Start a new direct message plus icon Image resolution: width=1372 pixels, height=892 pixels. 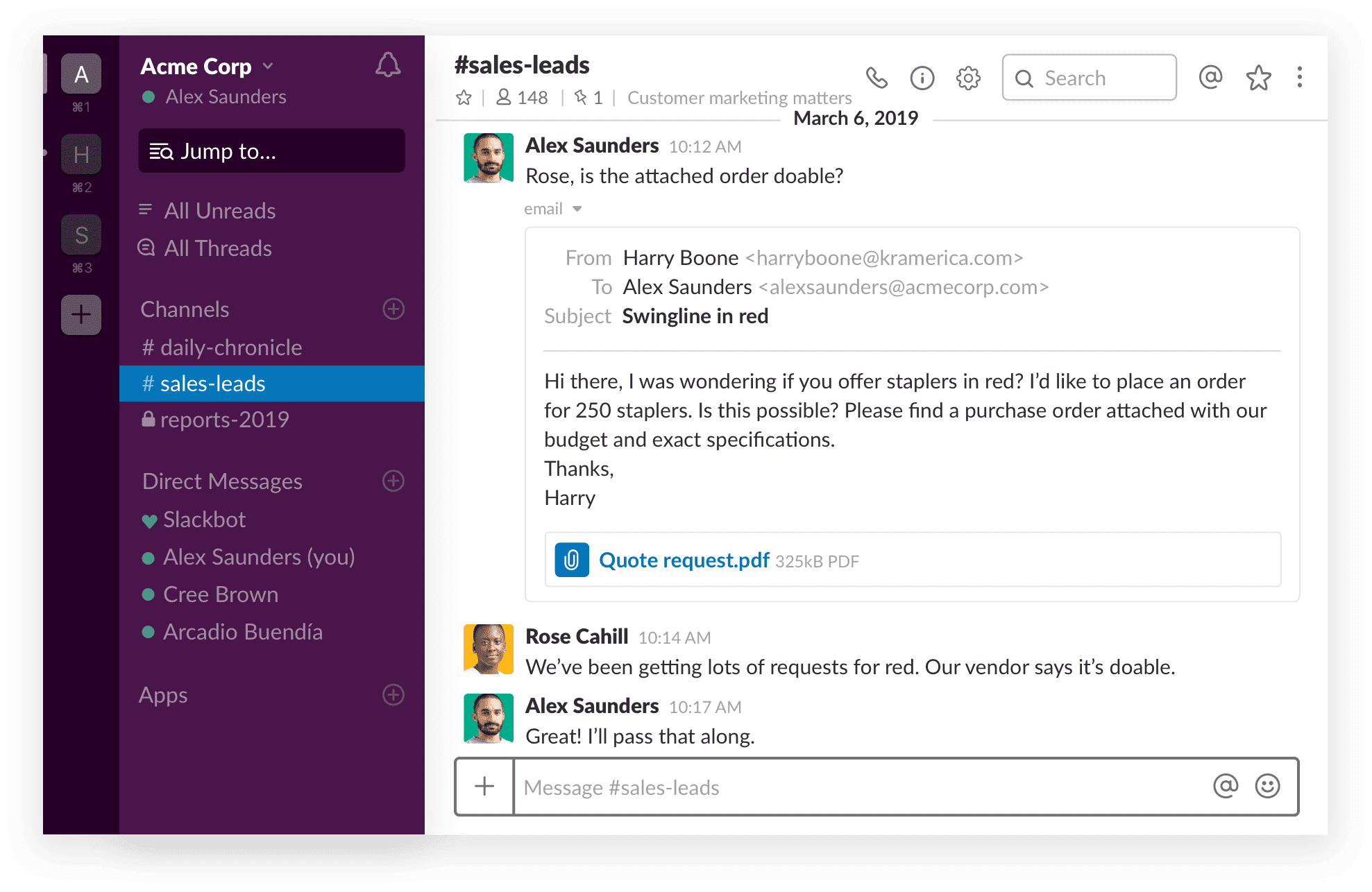(393, 481)
